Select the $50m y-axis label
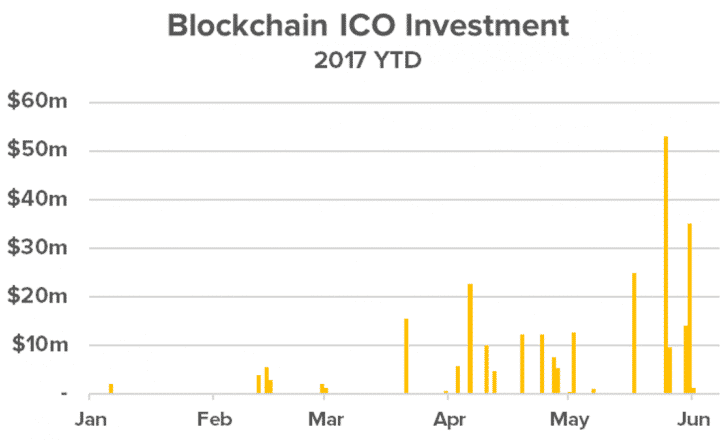This screenshot has width=726, height=440. click(x=37, y=151)
